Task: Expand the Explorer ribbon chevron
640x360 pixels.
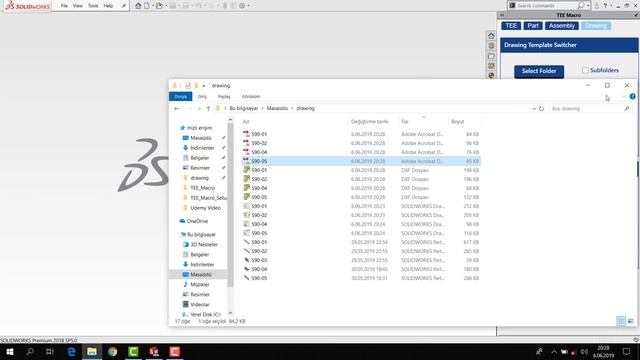Action: point(624,96)
